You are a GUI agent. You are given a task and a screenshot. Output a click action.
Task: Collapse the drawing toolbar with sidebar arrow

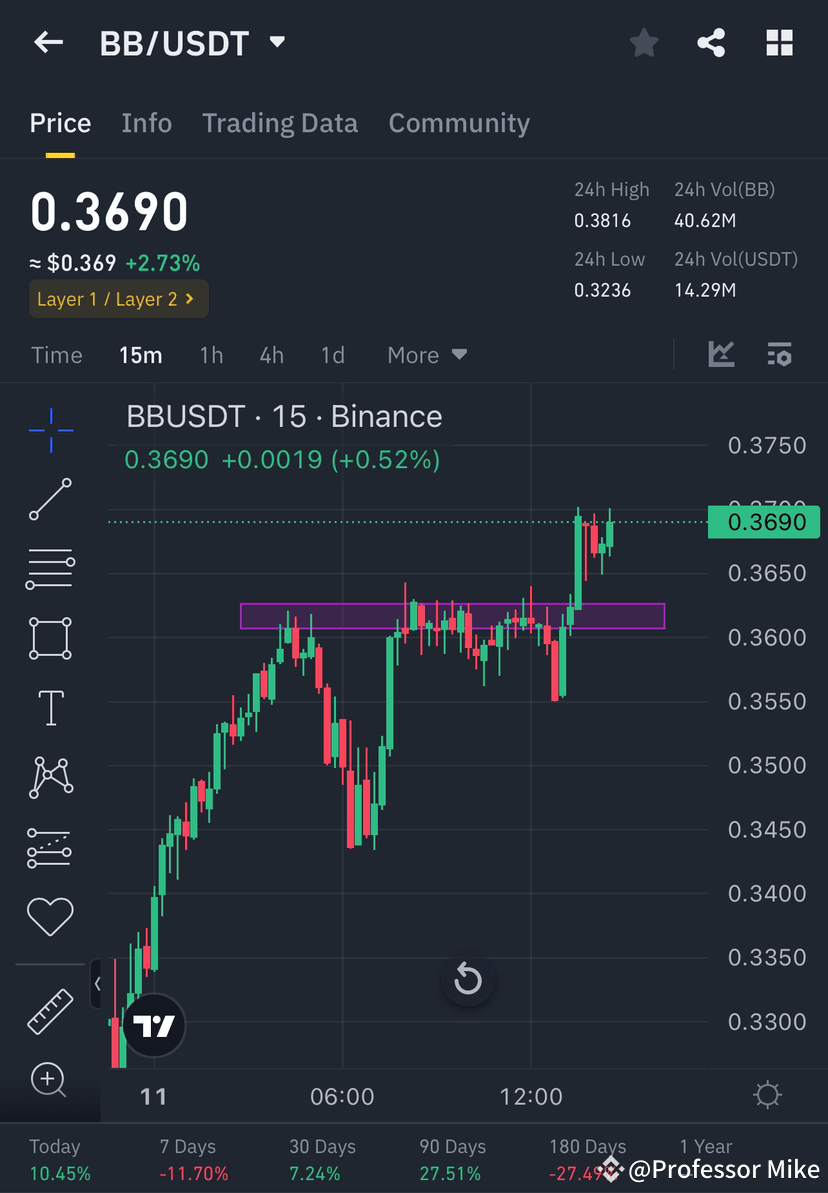coord(98,983)
